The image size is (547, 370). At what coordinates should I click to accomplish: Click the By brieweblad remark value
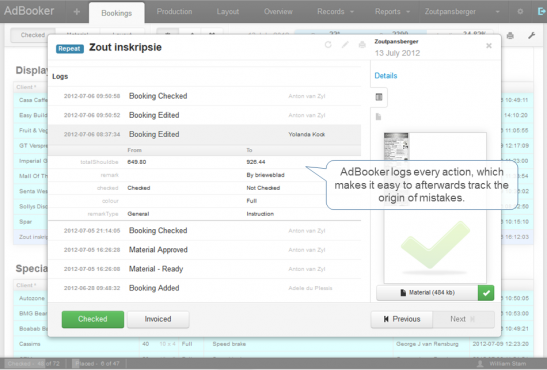pos(265,175)
